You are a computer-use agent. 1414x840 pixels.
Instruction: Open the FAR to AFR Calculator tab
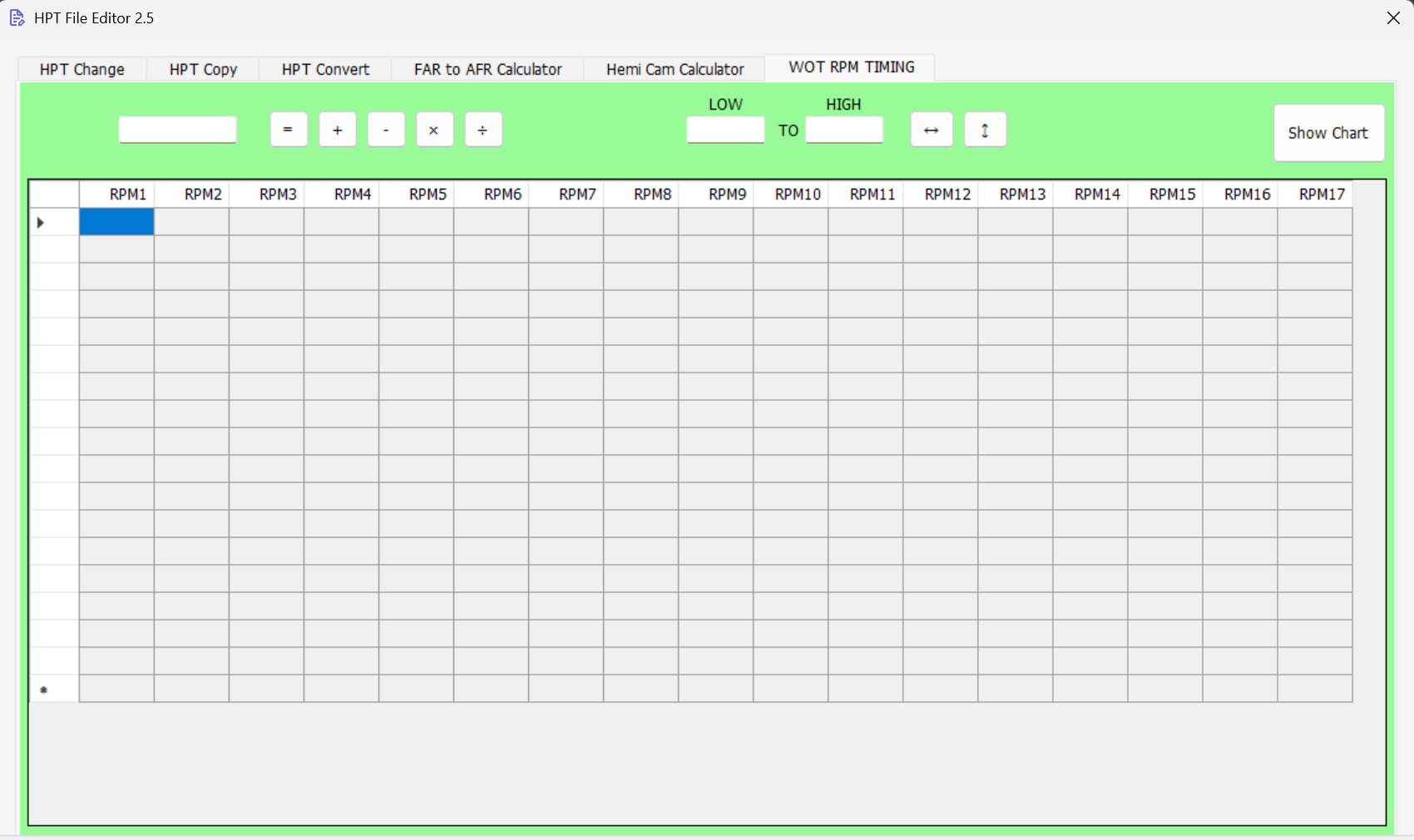pos(487,69)
